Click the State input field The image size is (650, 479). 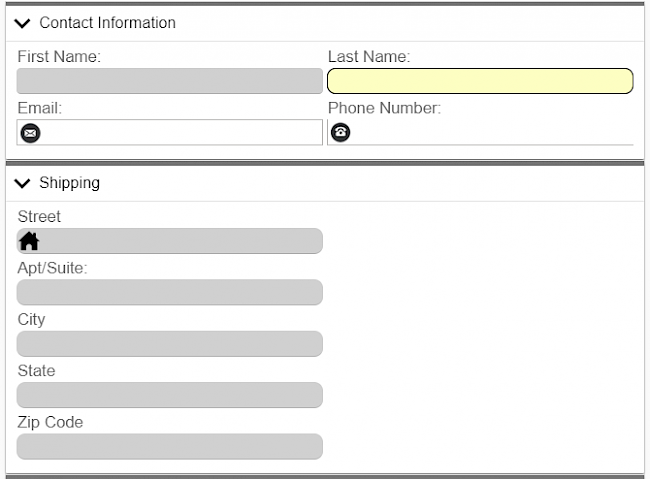tap(170, 395)
